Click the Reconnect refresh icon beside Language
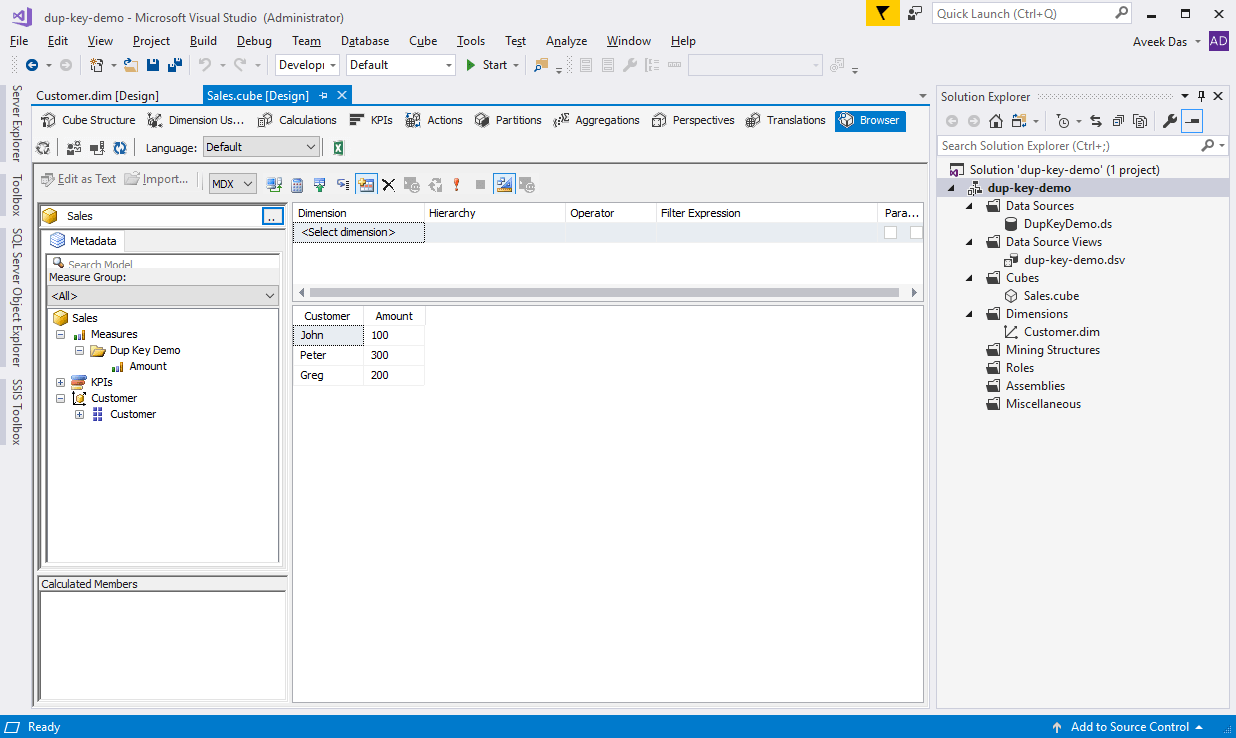Image resolution: width=1236 pixels, height=738 pixels. [120, 148]
